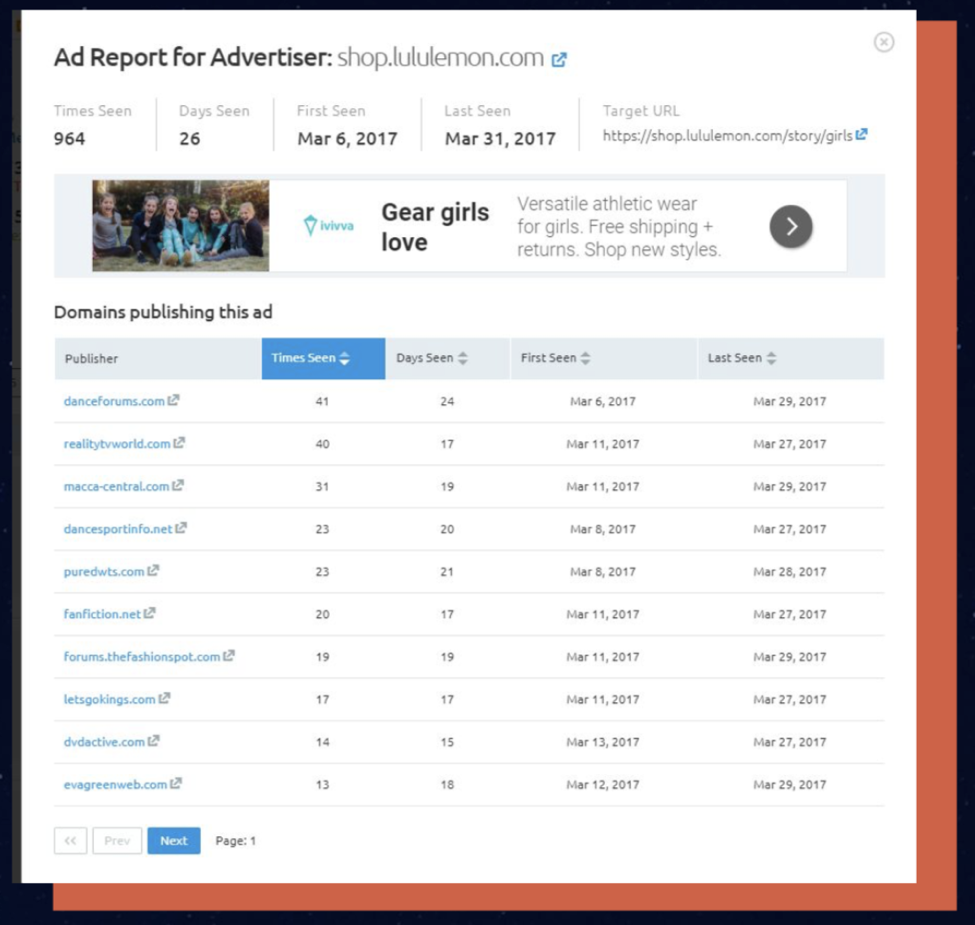Click the first-page double-chevron pagination icon

click(x=69, y=841)
